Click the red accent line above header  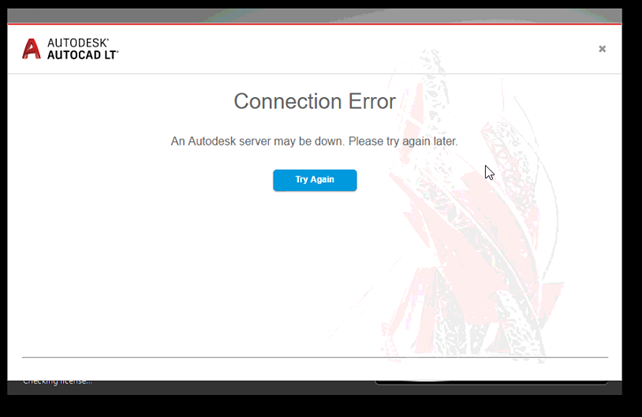(x=314, y=24)
